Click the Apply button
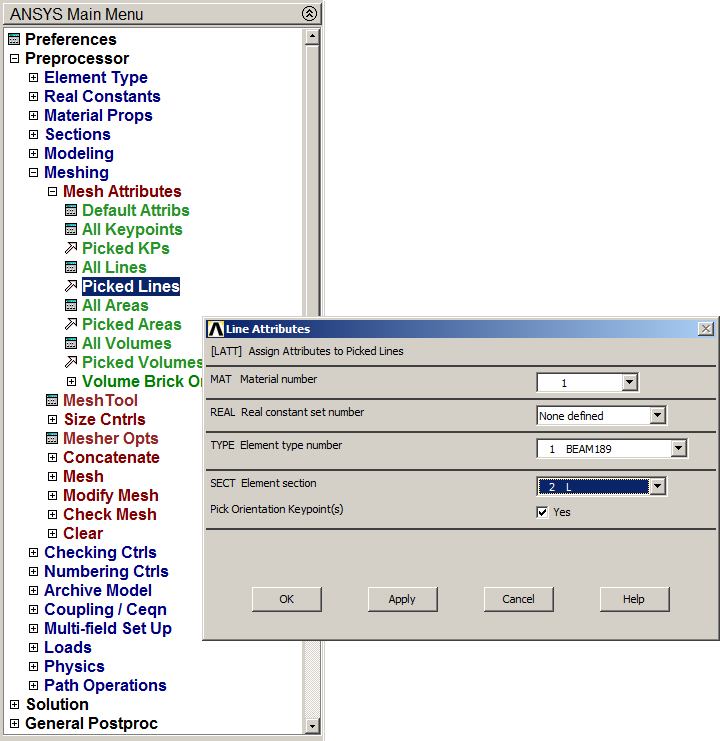Image resolution: width=720 pixels, height=741 pixels. pyautogui.click(x=402, y=599)
